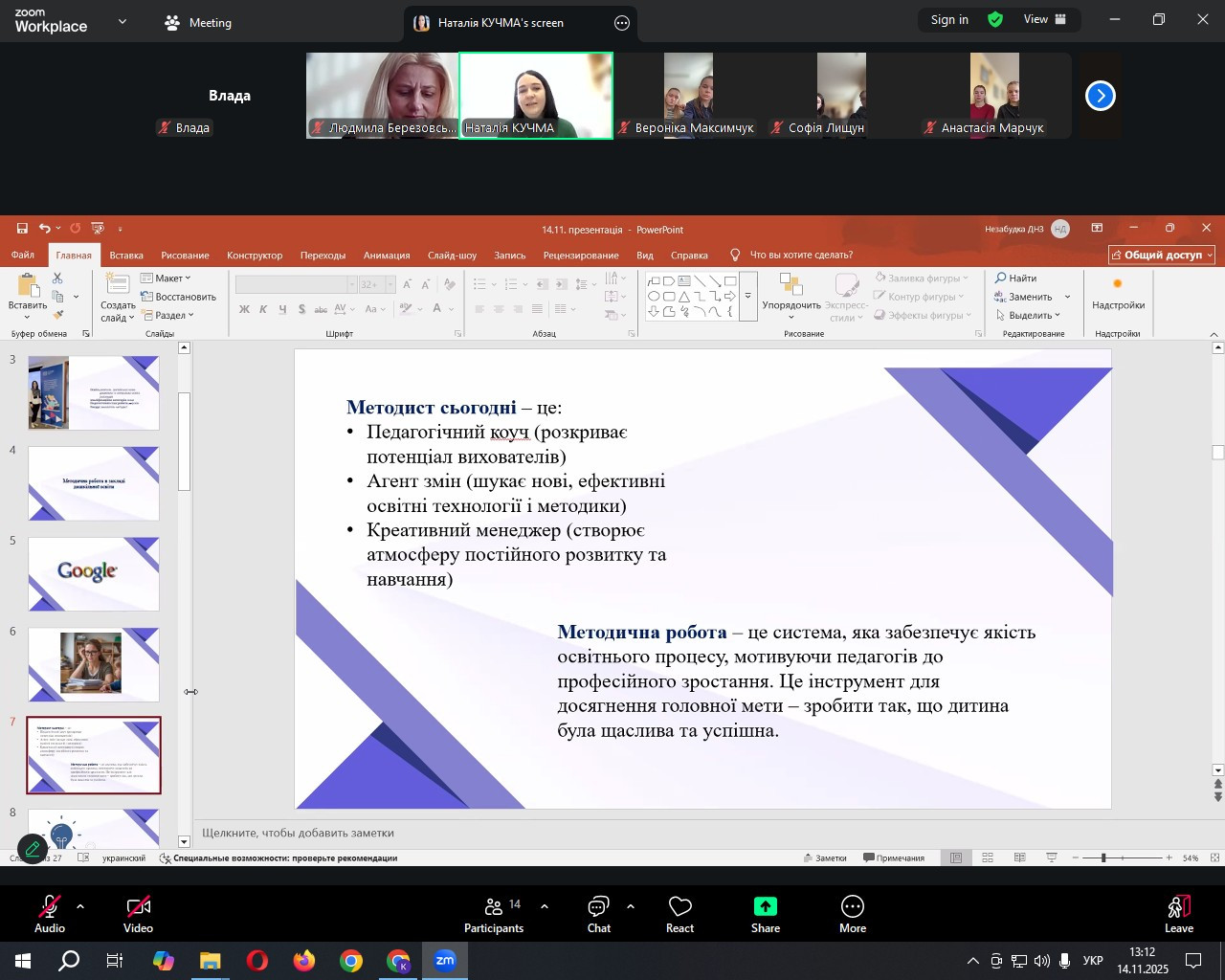This screenshot has height=980, width=1225.
Task: Open Zoom Chat panel
Action: [x=598, y=915]
